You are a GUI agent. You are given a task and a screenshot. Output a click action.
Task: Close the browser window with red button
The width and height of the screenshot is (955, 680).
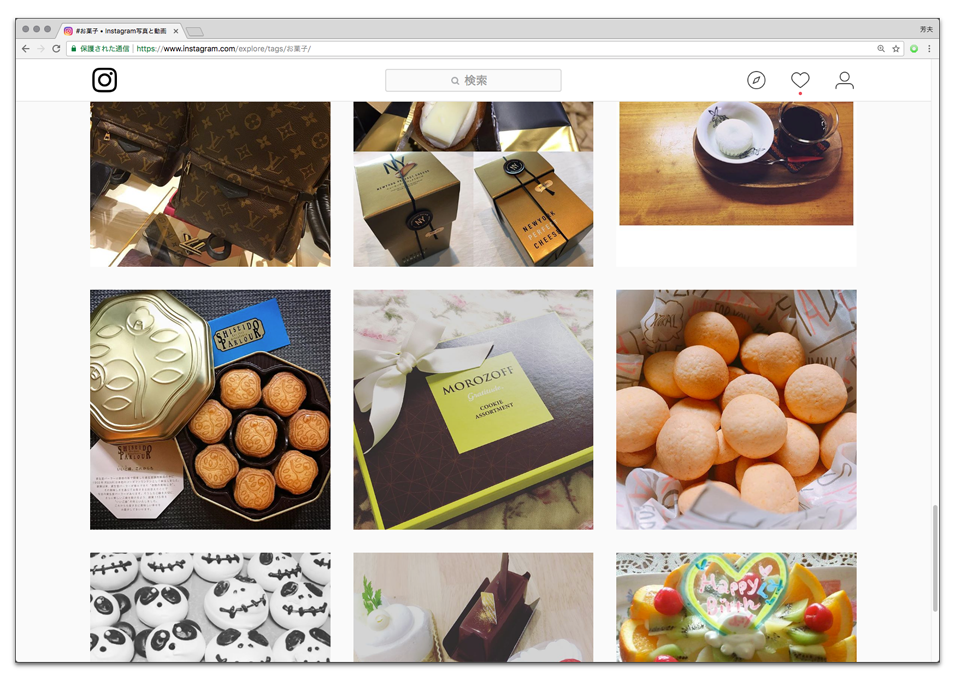point(26,29)
